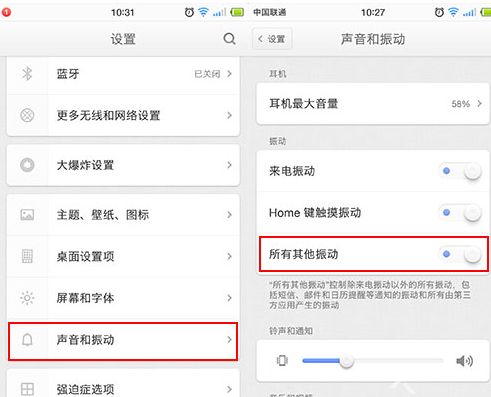Click the theme wallpaper picture icon

click(27, 215)
